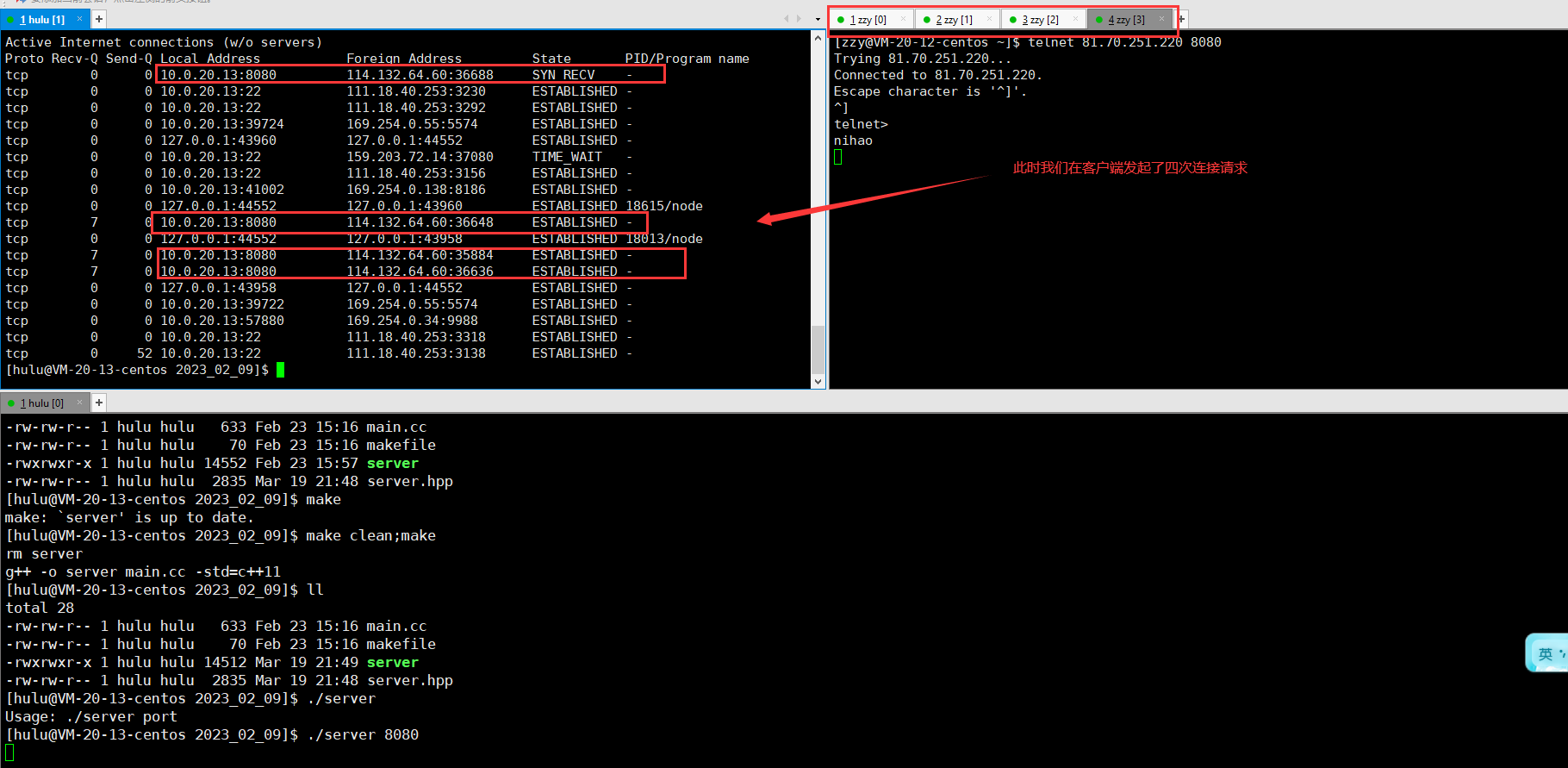Click the 'total 28' line

[x=40, y=608]
